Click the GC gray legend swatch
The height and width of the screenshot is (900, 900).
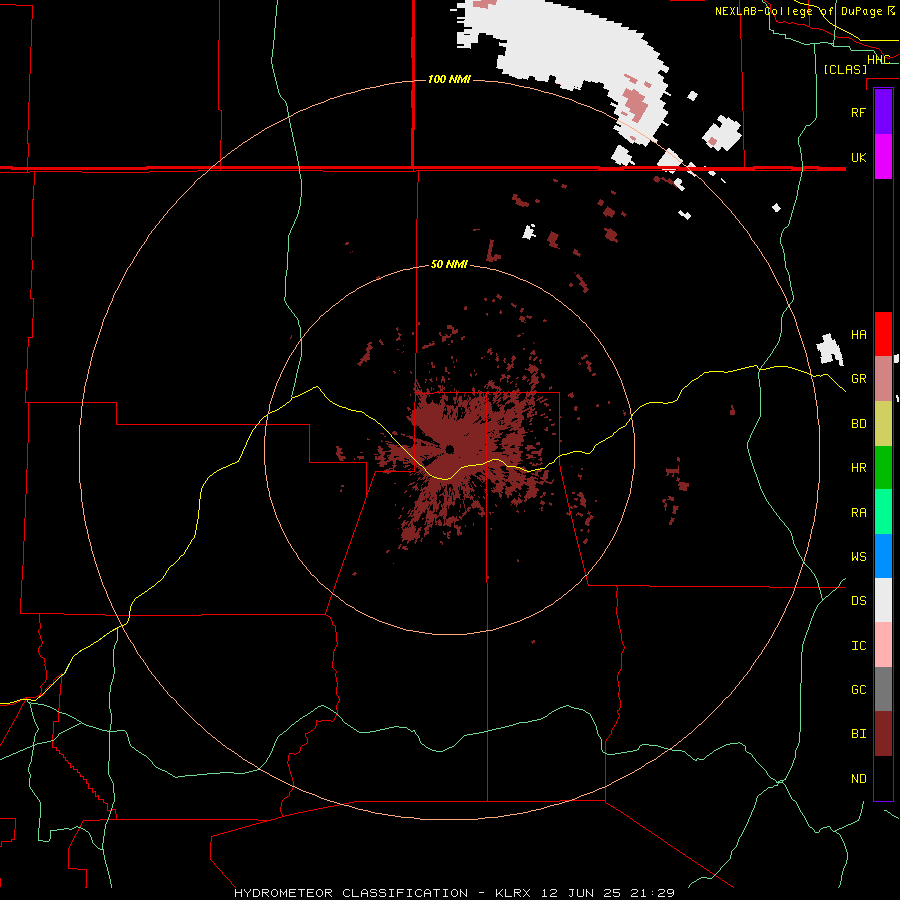[x=883, y=689]
